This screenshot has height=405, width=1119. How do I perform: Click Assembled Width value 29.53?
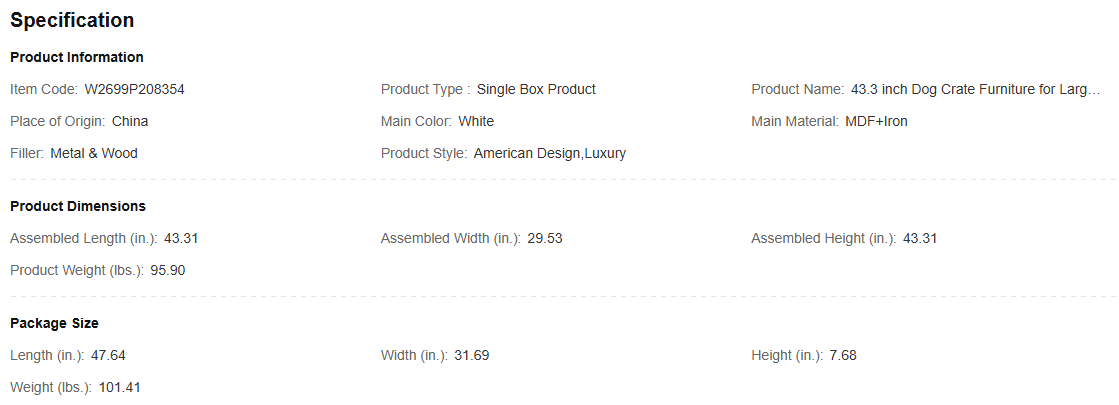[x=545, y=238]
